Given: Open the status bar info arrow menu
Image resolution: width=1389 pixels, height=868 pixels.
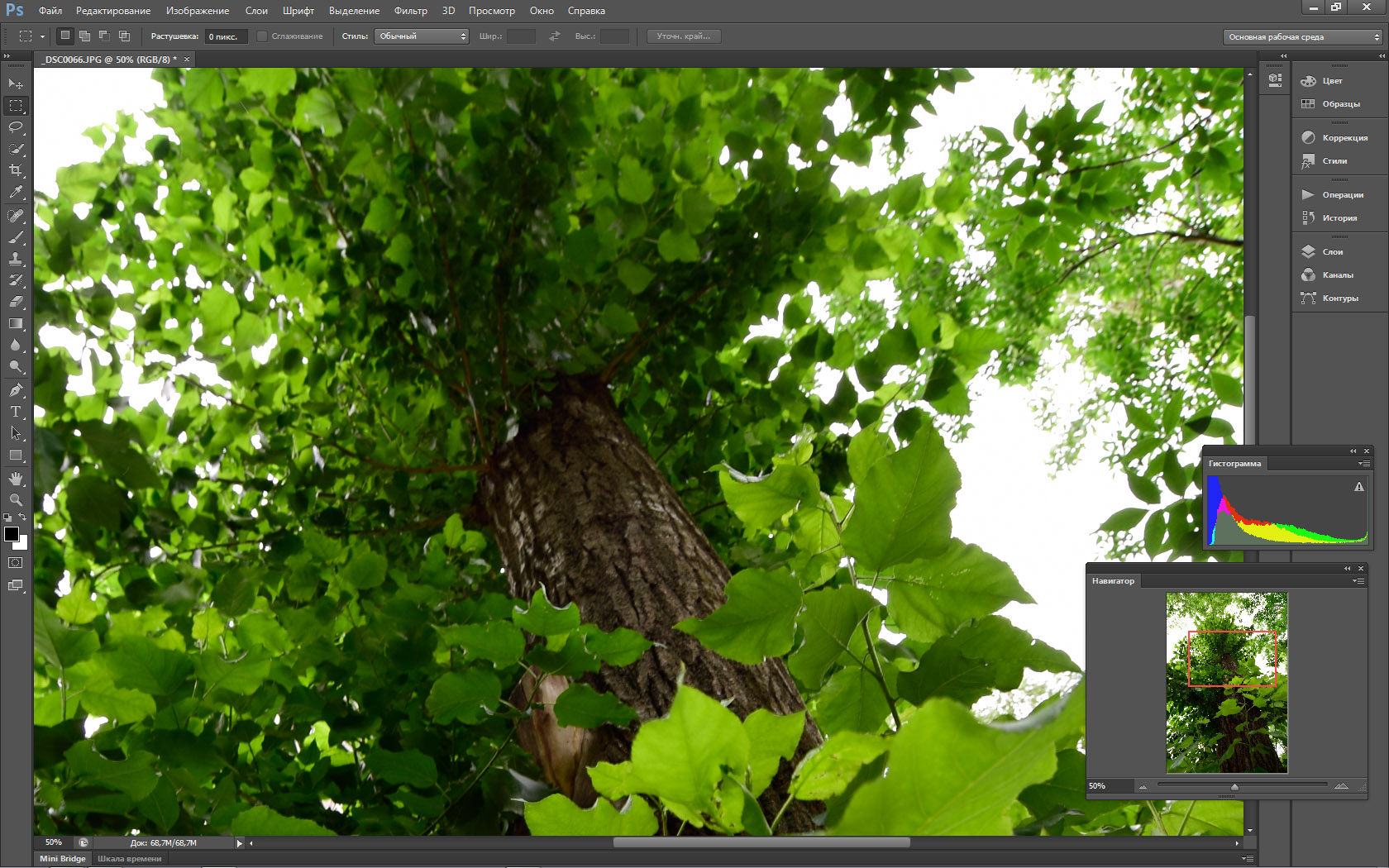Looking at the screenshot, I should [240, 843].
